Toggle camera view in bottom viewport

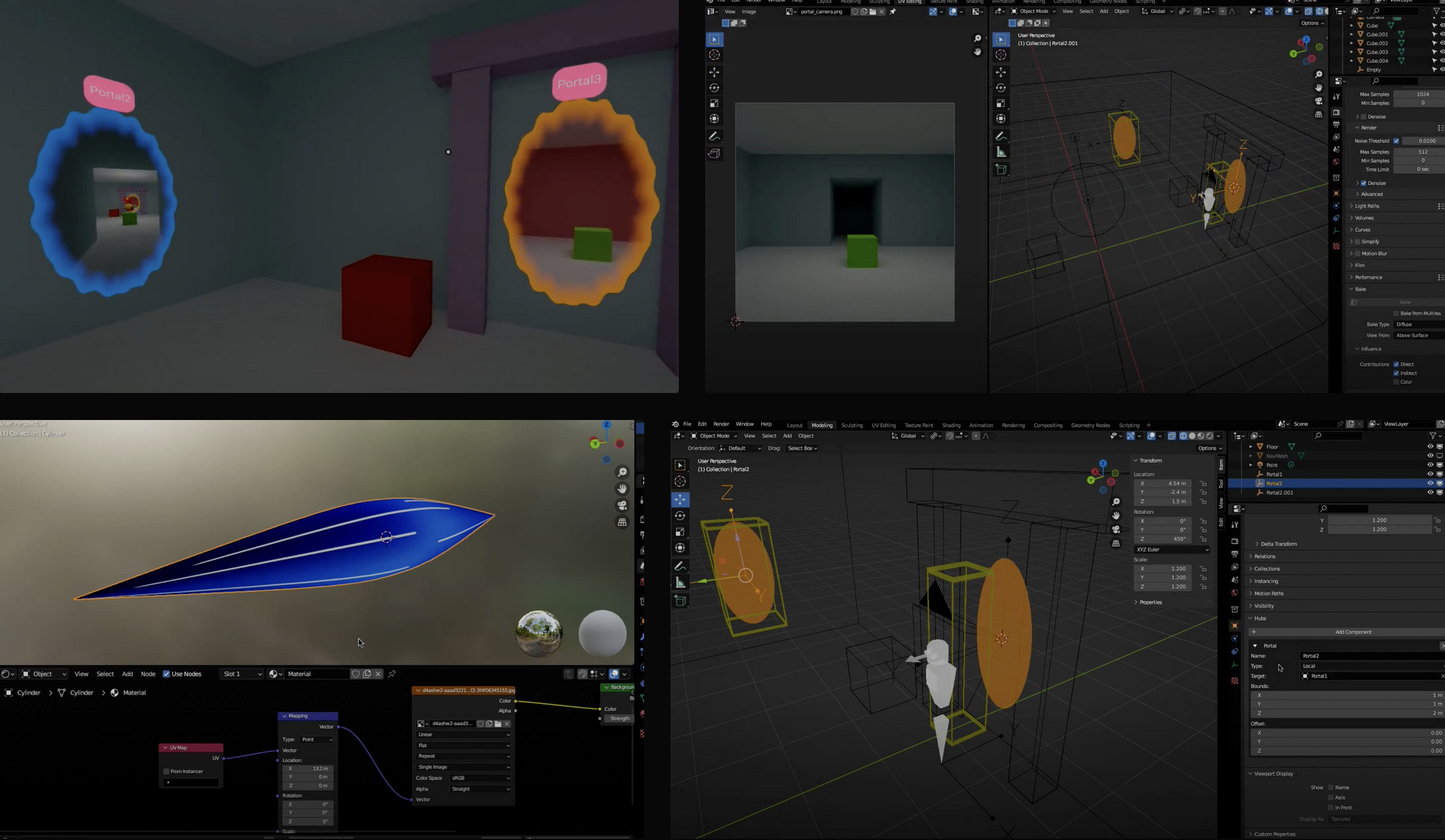[1116, 530]
